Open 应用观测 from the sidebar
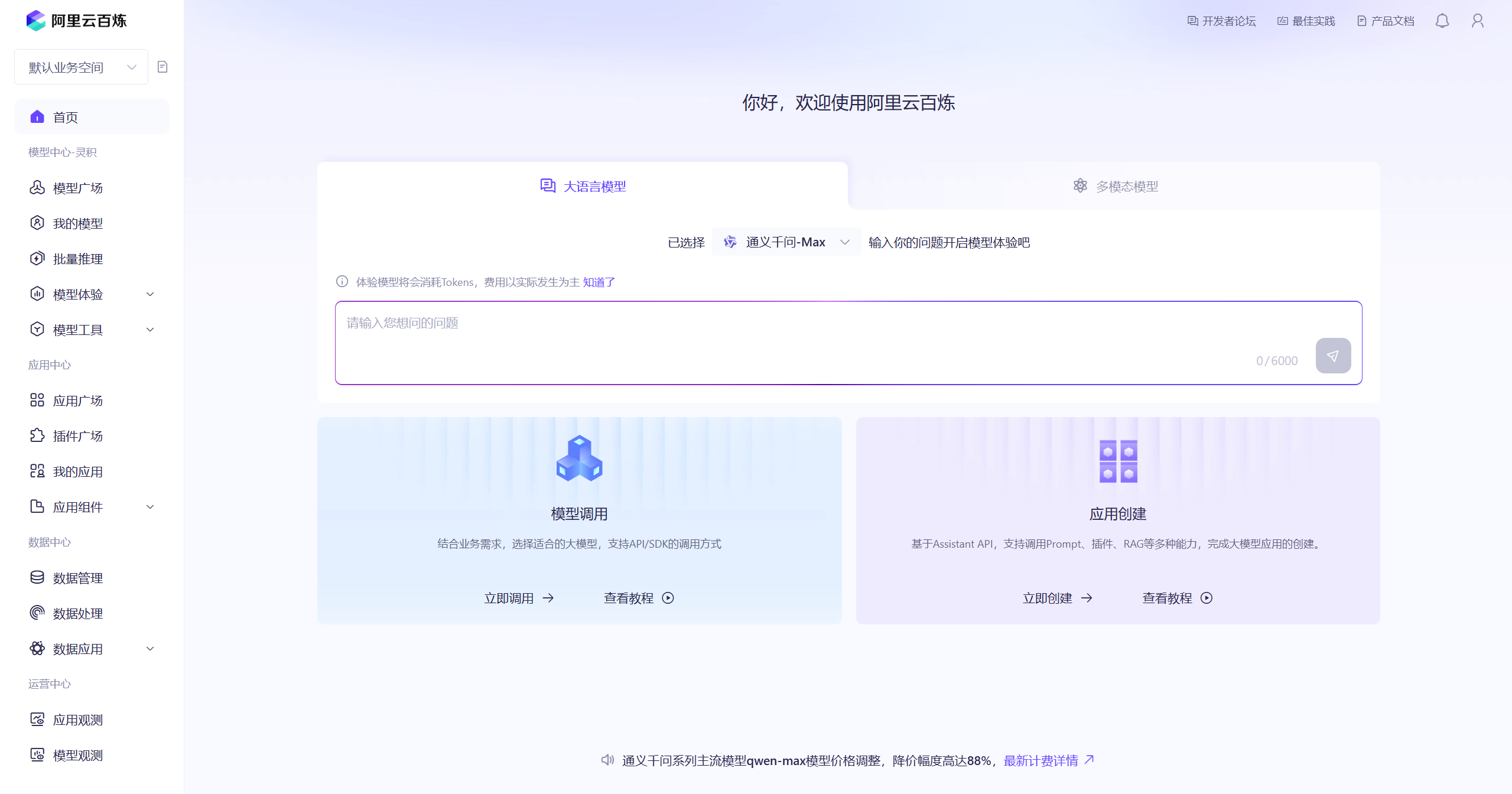The height and width of the screenshot is (794, 1512). point(92,720)
